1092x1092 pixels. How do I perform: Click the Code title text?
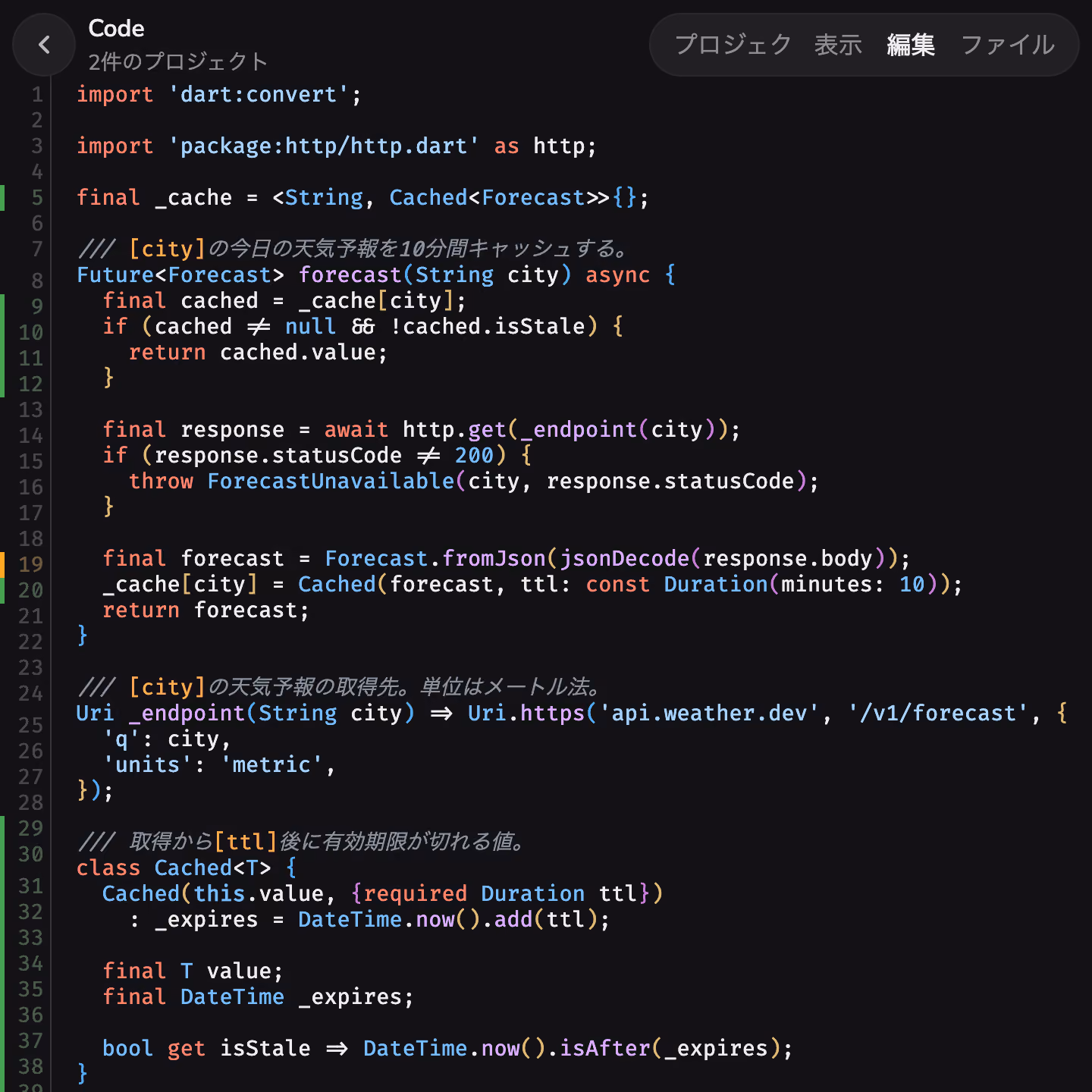coord(116,28)
